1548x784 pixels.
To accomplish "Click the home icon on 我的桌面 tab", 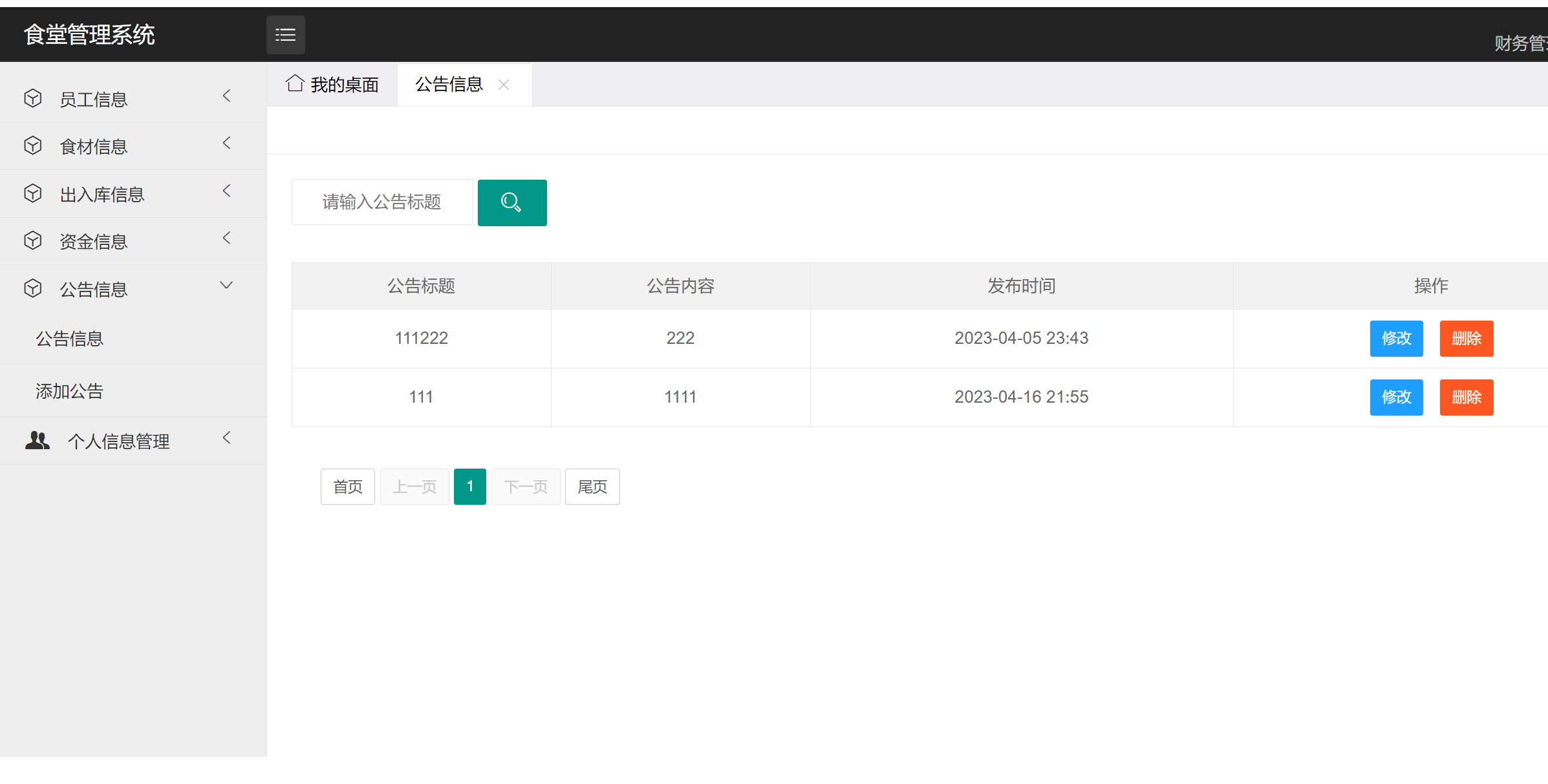I will tap(295, 83).
